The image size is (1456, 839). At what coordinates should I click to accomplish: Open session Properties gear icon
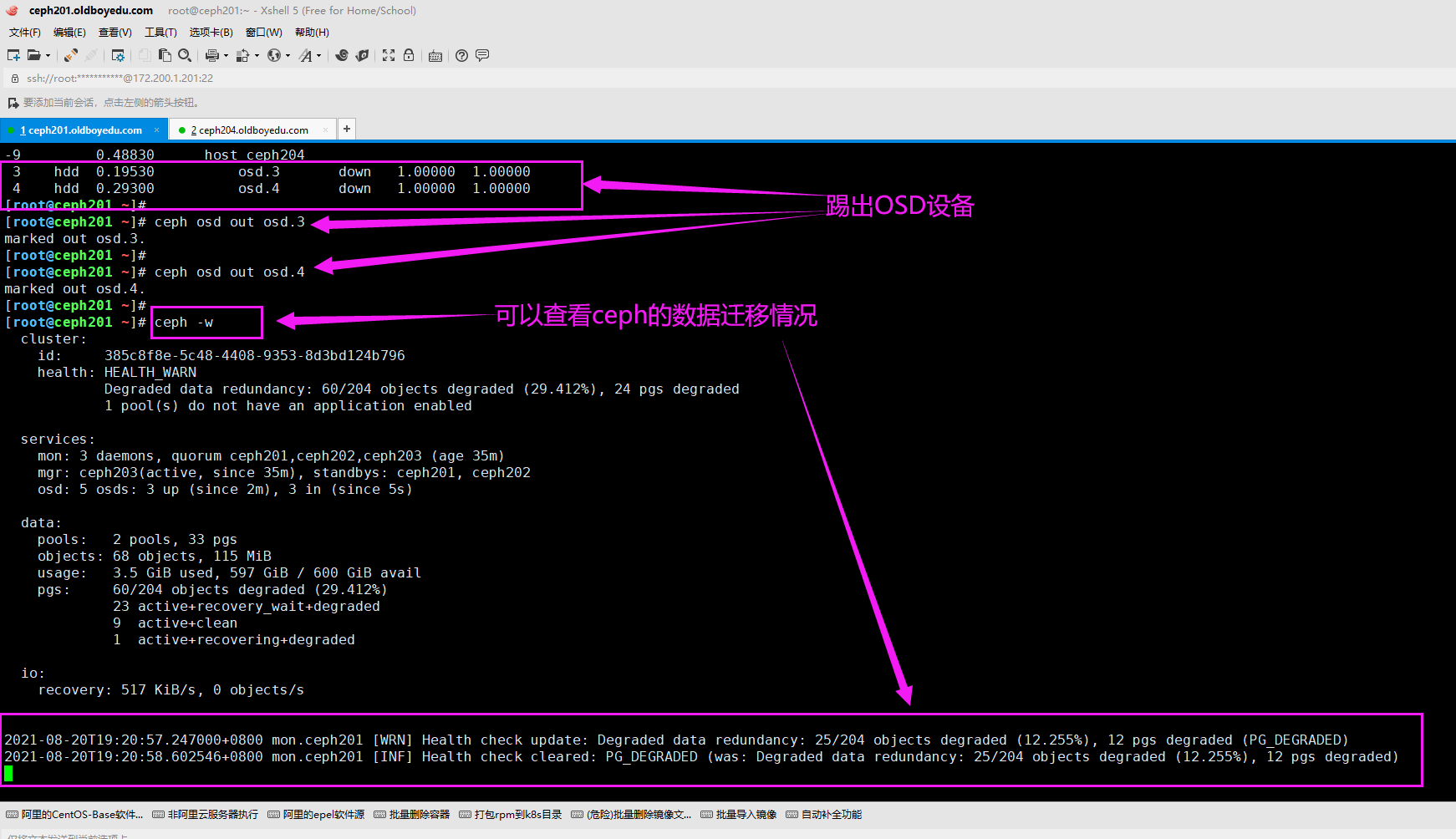(118, 55)
